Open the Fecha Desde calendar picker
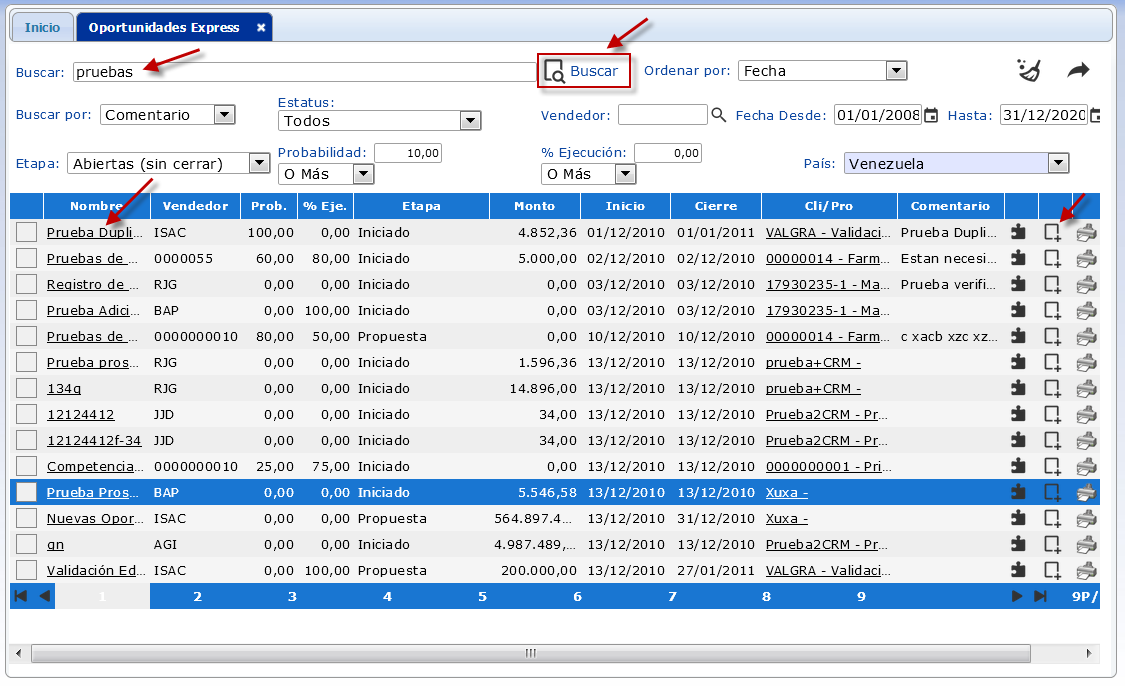 tap(931, 115)
